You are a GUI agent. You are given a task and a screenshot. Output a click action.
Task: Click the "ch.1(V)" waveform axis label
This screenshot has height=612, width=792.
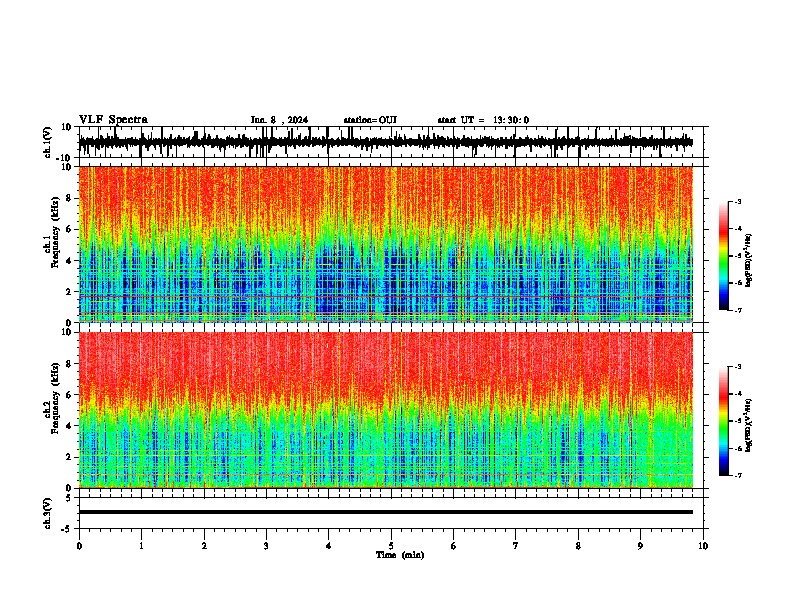pos(48,142)
